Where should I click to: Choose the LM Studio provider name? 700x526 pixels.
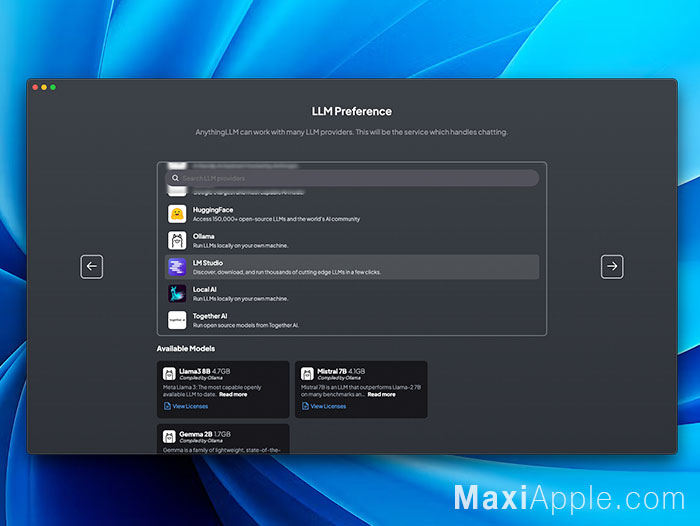click(208, 263)
